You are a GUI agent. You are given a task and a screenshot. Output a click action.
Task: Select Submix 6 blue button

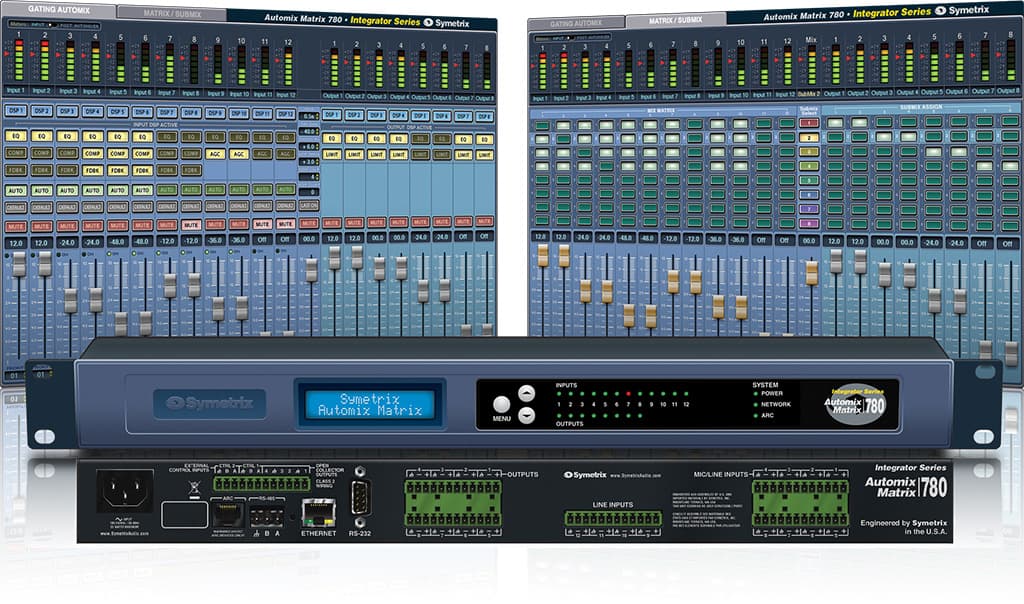808,195
